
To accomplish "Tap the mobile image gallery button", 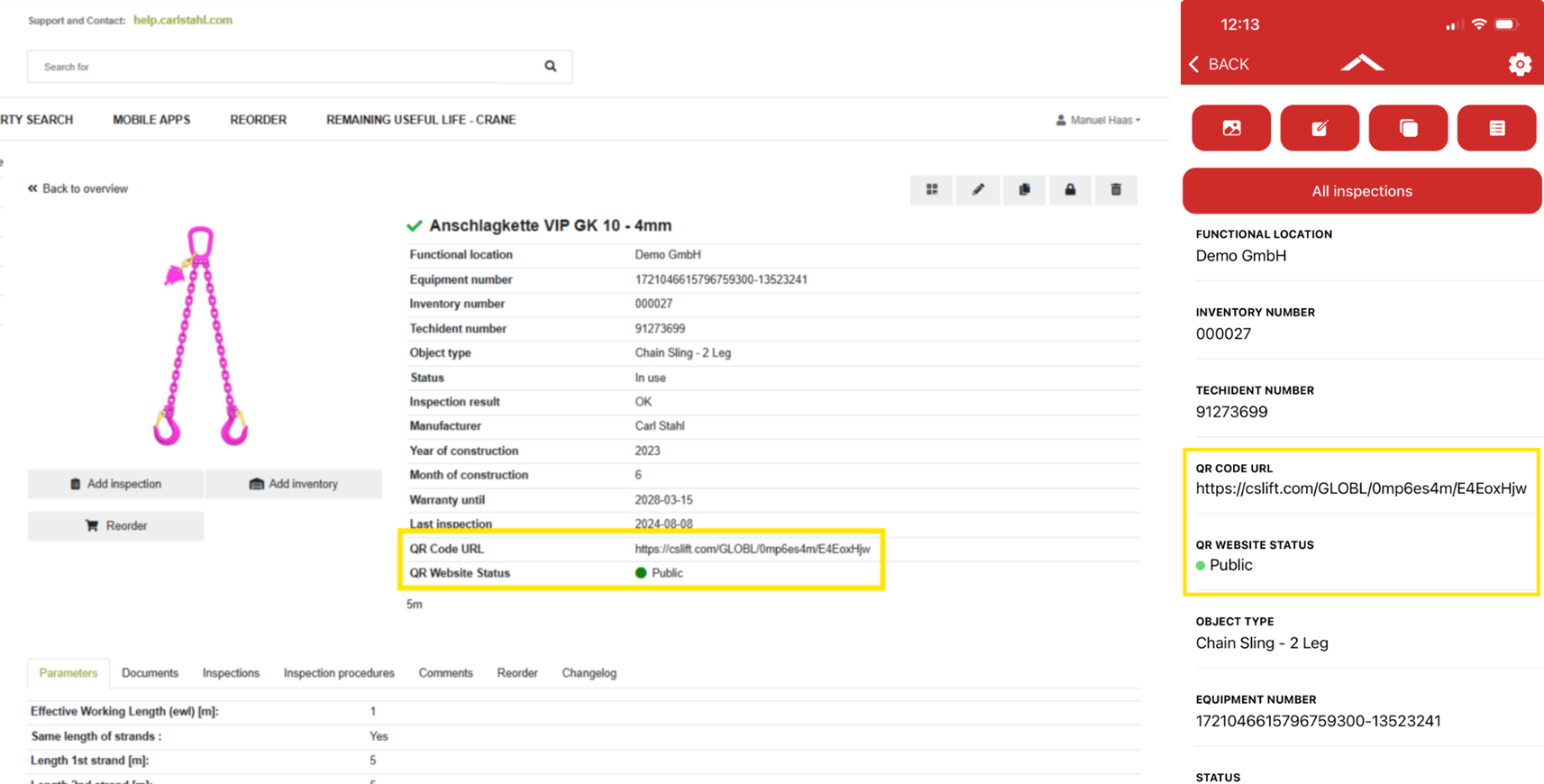I will tap(1231, 128).
